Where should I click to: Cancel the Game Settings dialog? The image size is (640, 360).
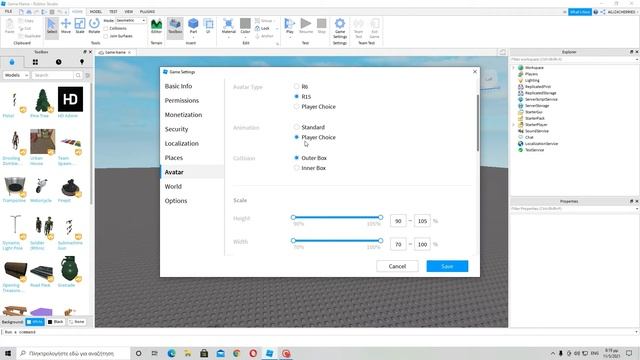pyautogui.click(x=397, y=266)
